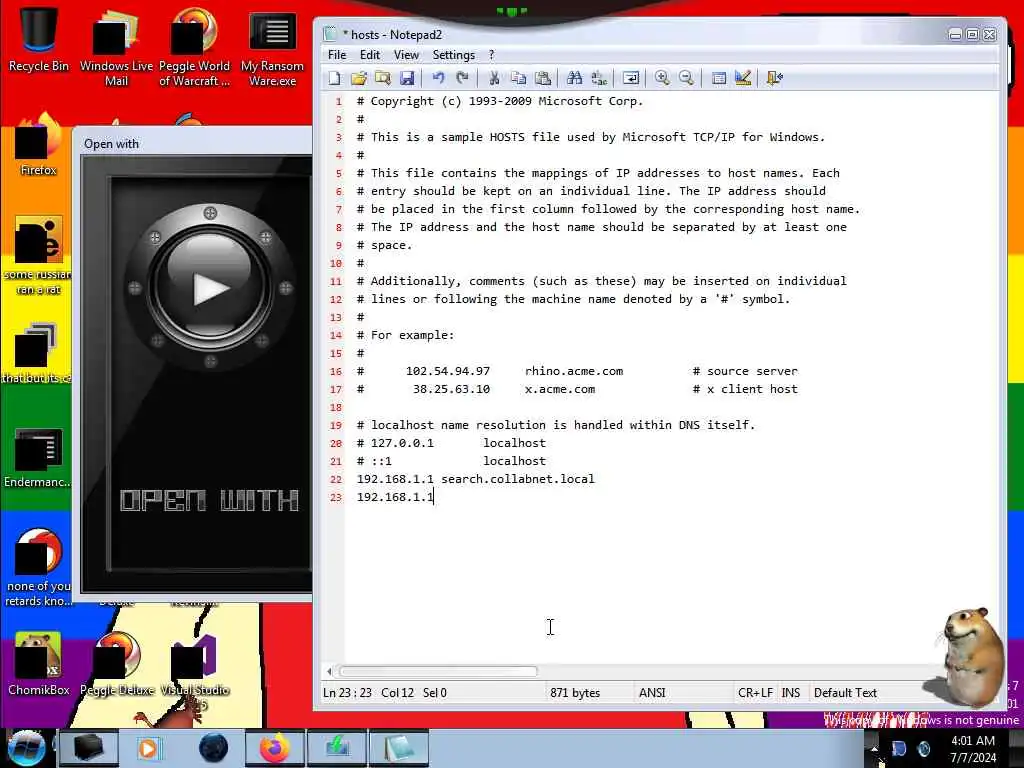This screenshot has width=1024, height=768.
Task: Open syntax scheme selection icon
Action: (718, 78)
